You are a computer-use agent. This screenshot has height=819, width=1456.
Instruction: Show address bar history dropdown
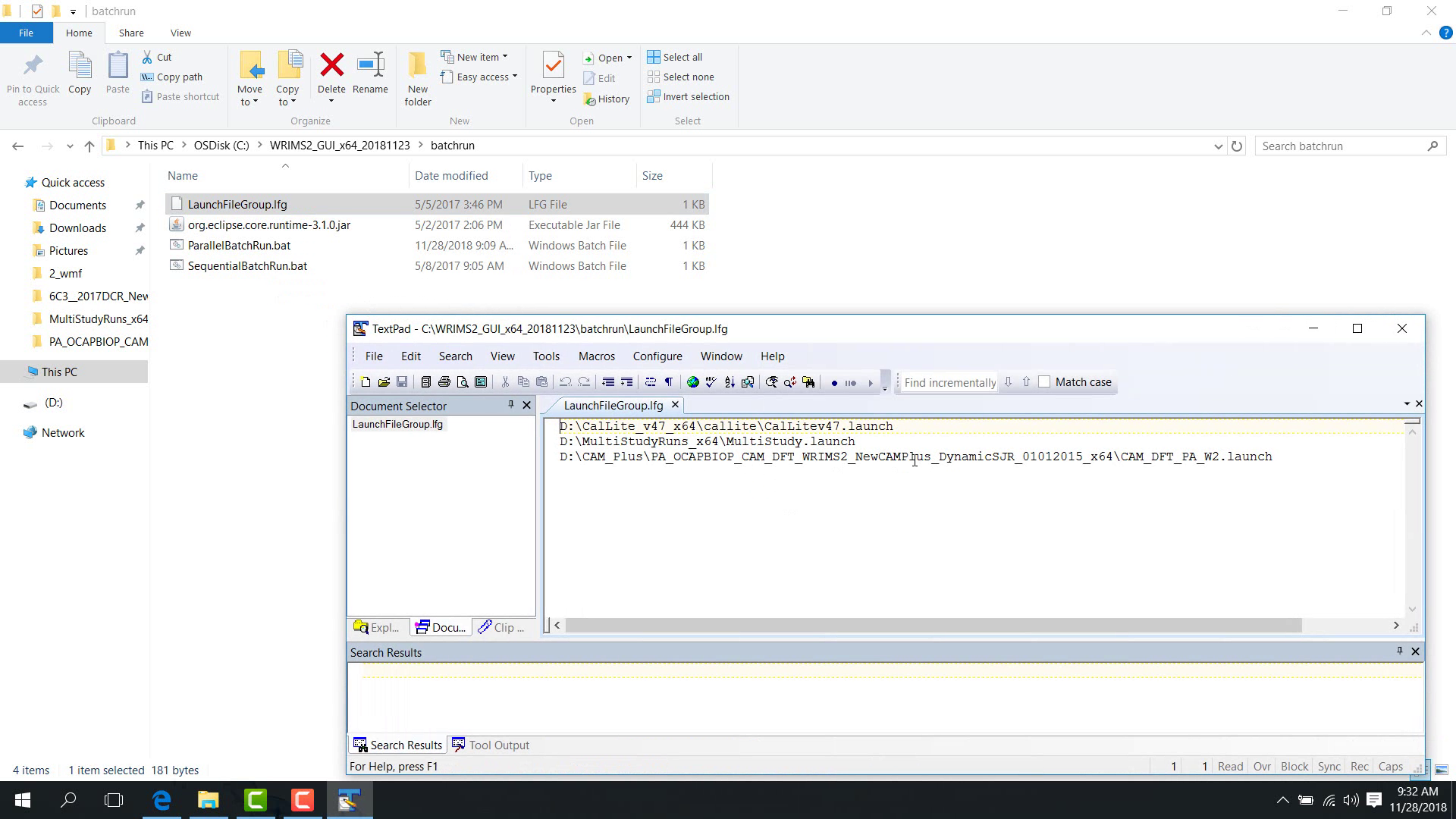pyautogui.click(x=1218, y=146)
